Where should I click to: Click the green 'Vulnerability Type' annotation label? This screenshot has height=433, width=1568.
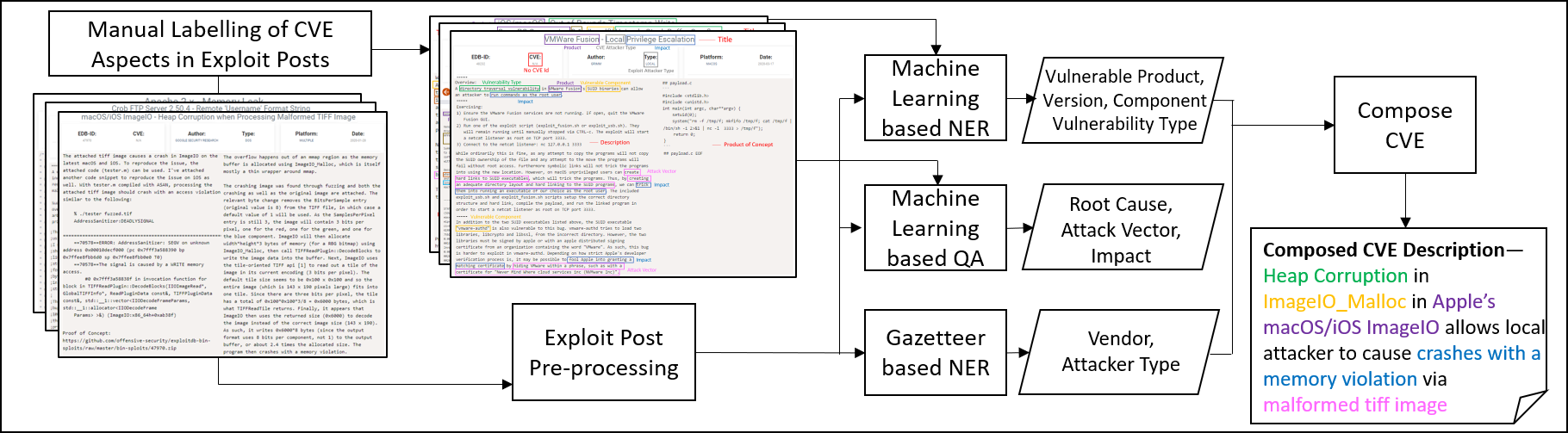pos(501,83)
